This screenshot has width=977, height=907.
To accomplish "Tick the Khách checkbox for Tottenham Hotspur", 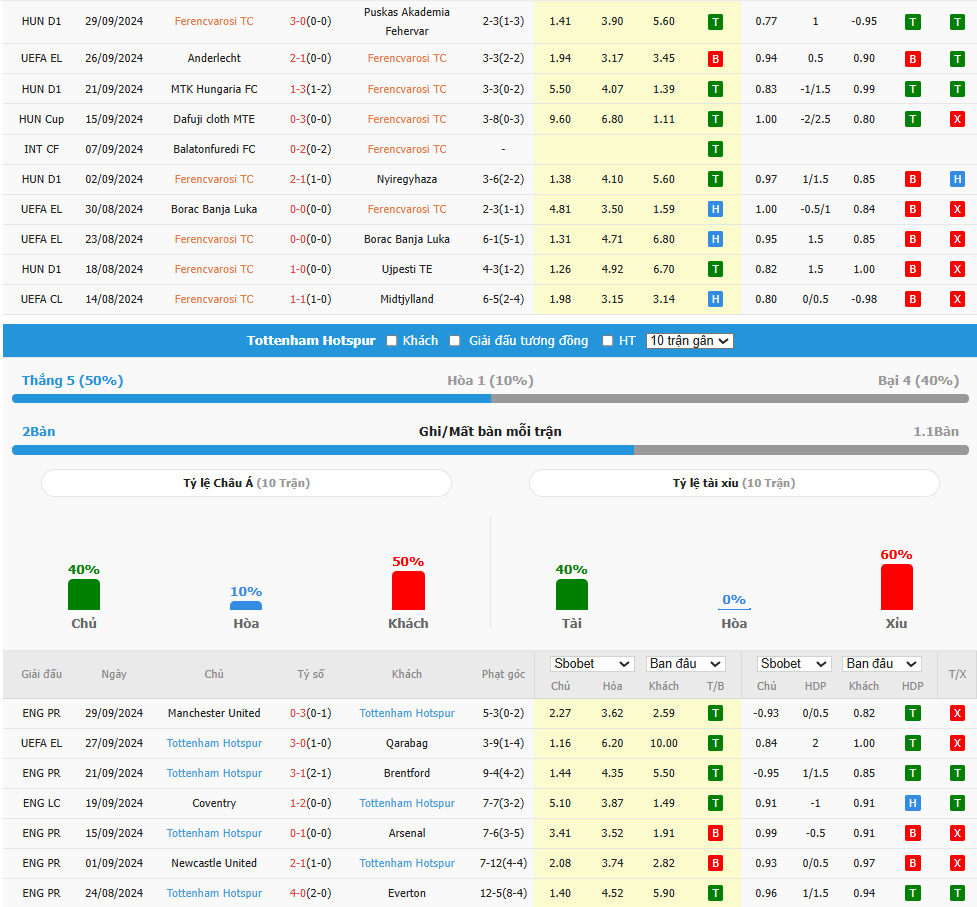I will pyautogui.click(x=391, y=341).
